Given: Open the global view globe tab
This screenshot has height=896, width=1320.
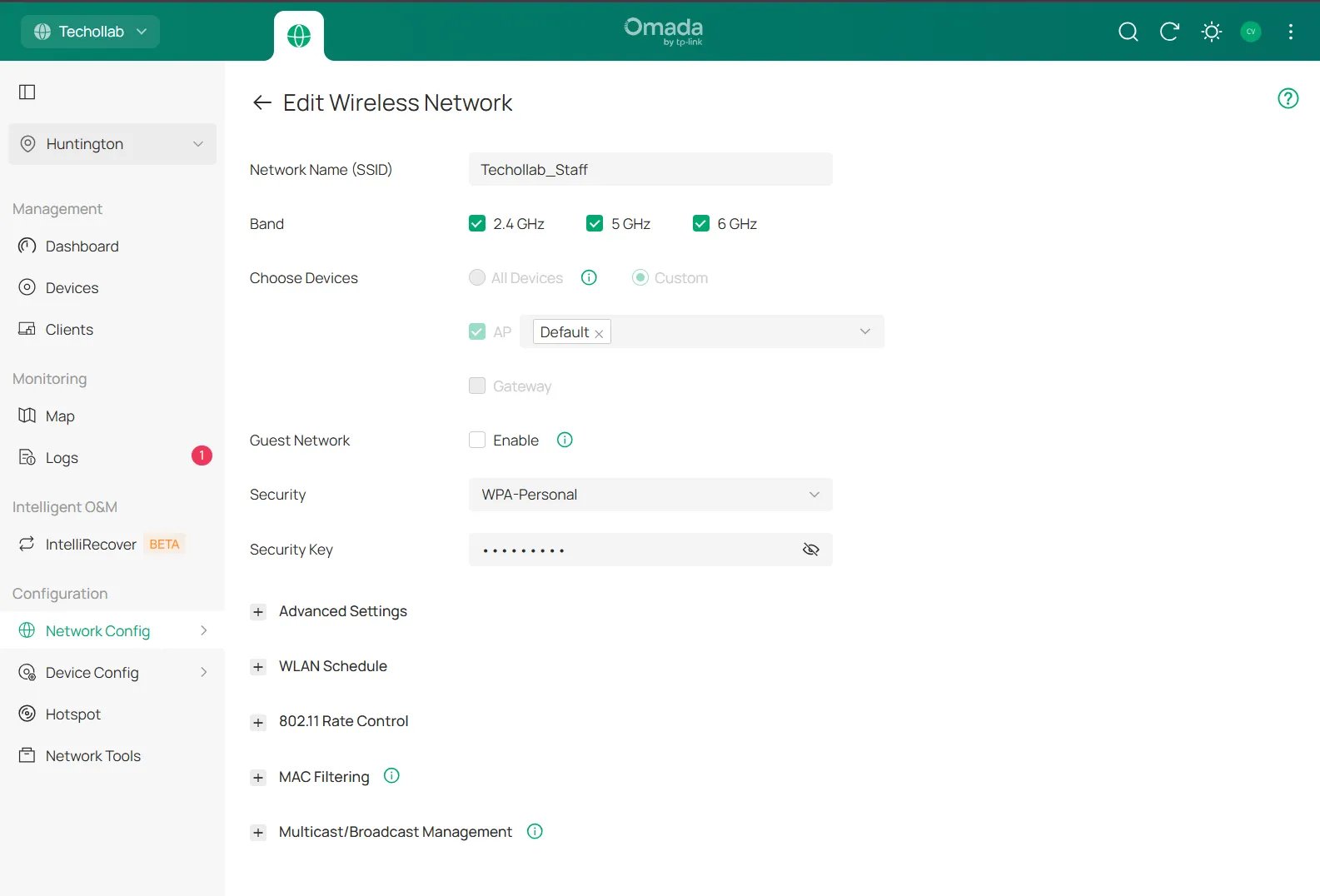Looking at the screenshot, I should tap(299, 36).
